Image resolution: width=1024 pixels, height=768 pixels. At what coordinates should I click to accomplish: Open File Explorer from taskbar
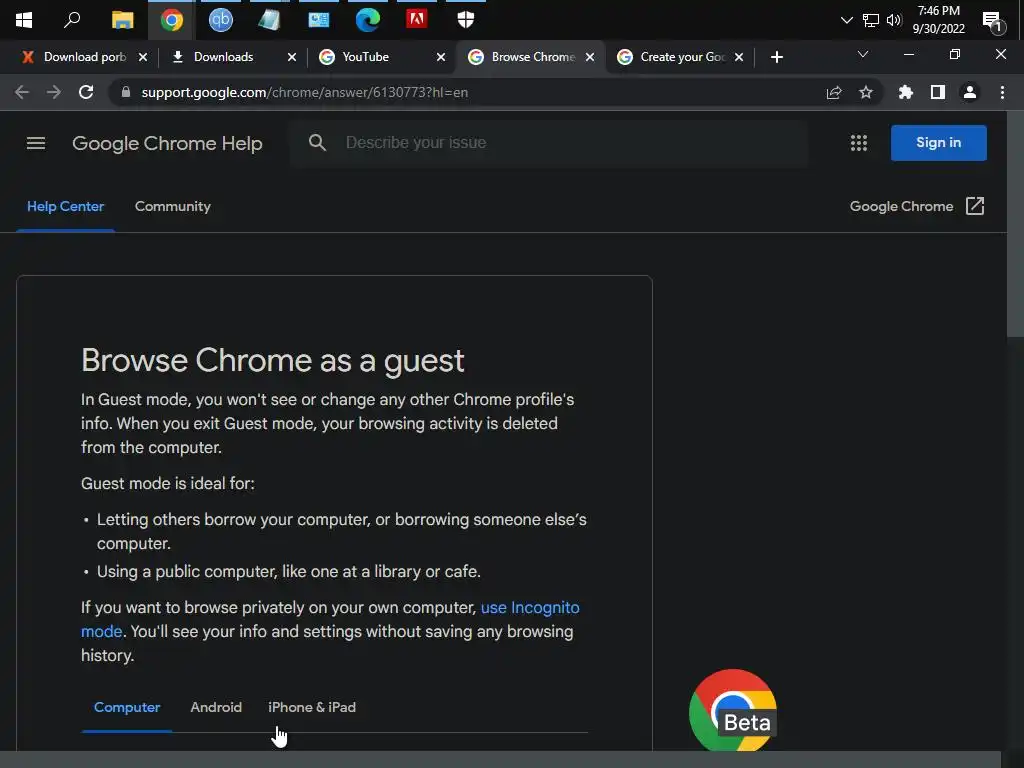(122, 20)
